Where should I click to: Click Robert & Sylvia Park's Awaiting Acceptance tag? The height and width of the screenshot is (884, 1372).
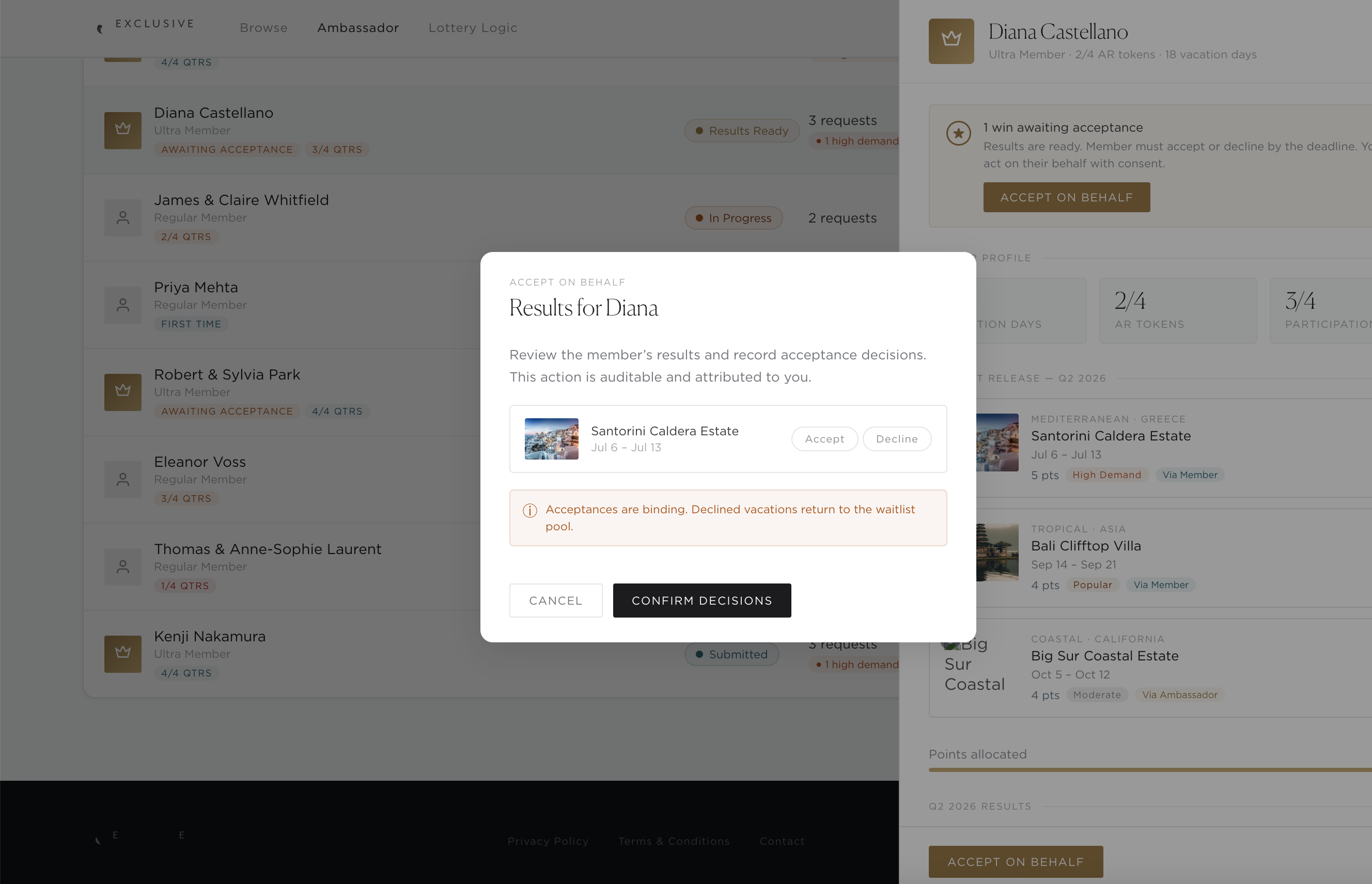click(x=227, y=411)
